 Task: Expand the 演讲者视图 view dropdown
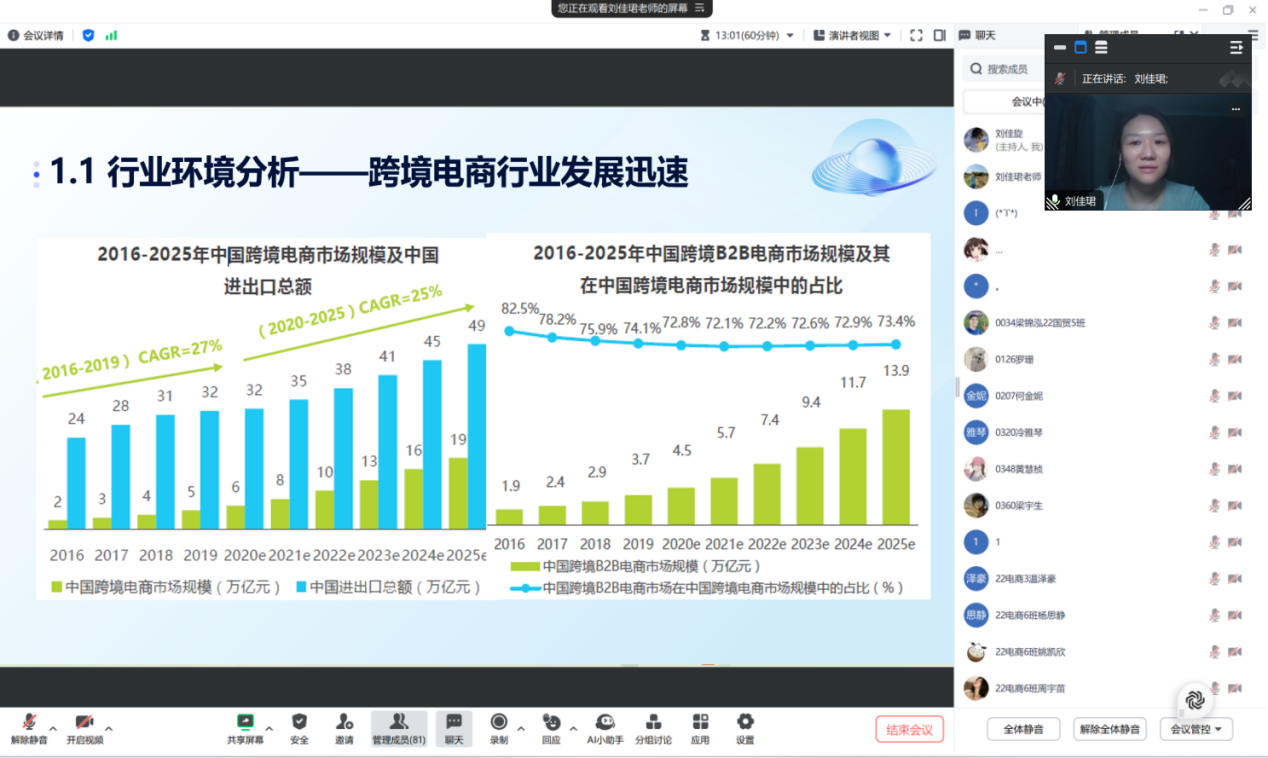pyautogui.click(x=853, y=35)
